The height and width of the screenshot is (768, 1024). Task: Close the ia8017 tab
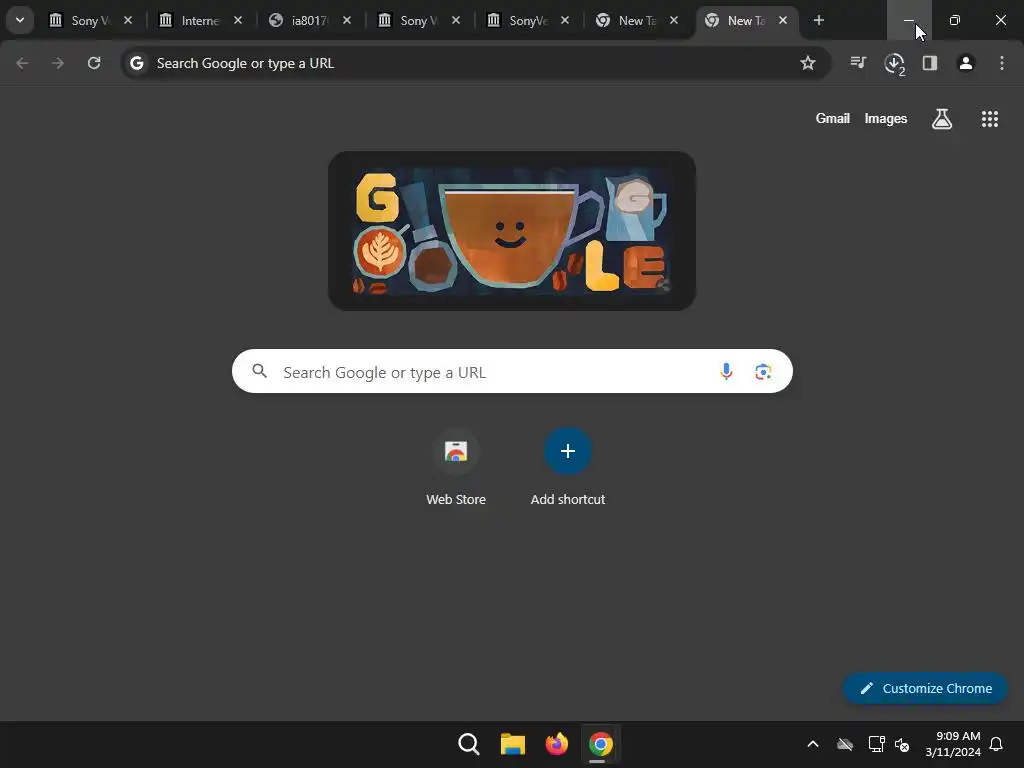tap(347, 20)
